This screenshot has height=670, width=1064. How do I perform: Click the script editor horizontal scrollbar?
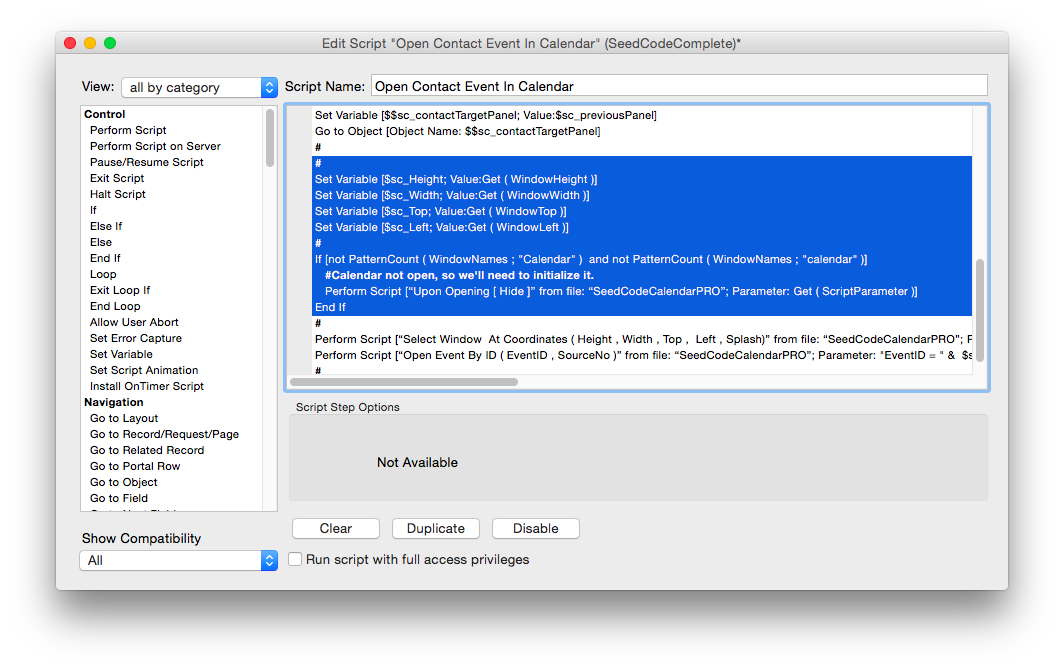pyautogui.click(x=404, y=381)
